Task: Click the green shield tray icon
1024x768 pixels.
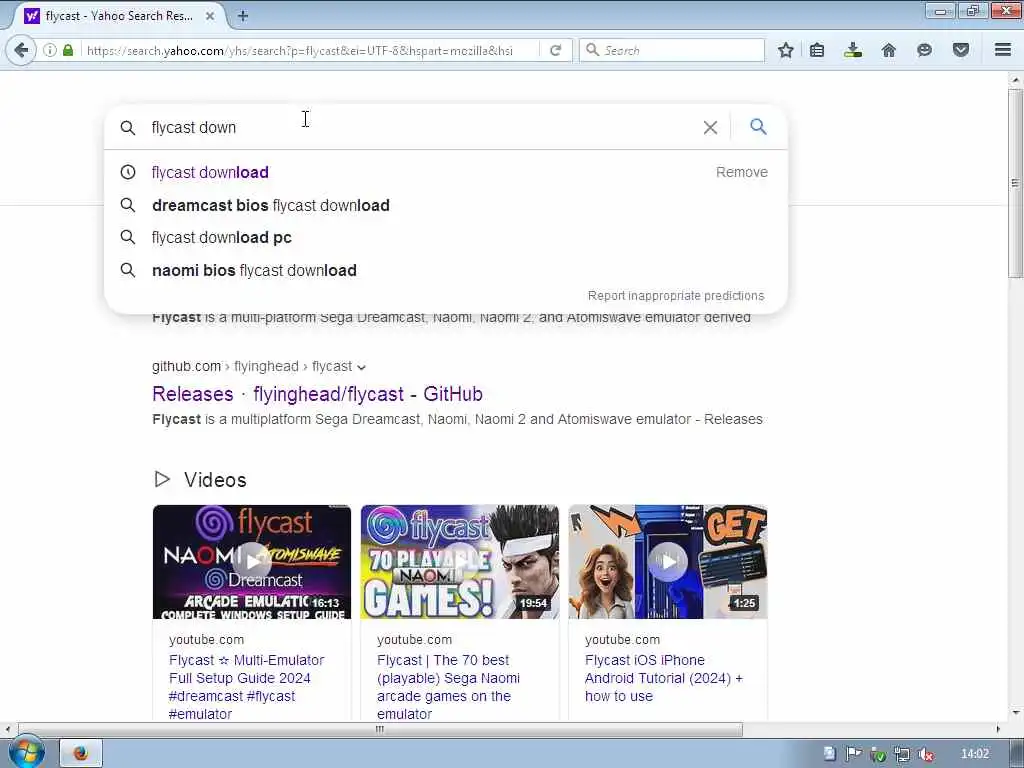Action: pyautogui.click(x=878, y=754)
